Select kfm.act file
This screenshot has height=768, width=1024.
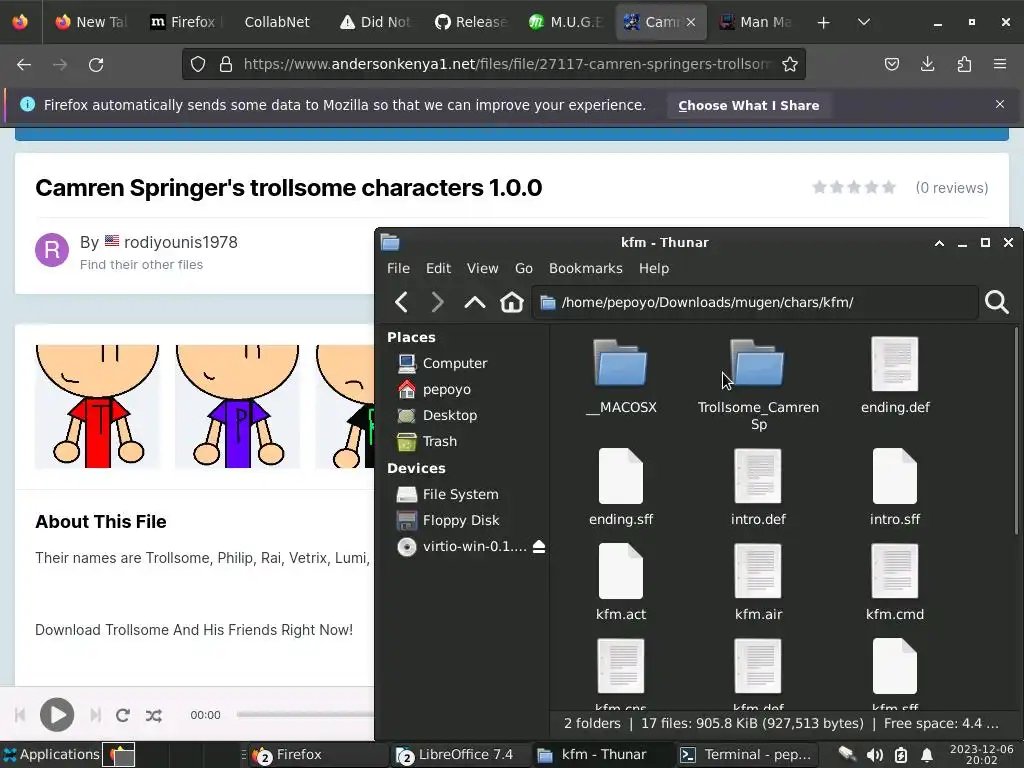(x=620, y=583)
